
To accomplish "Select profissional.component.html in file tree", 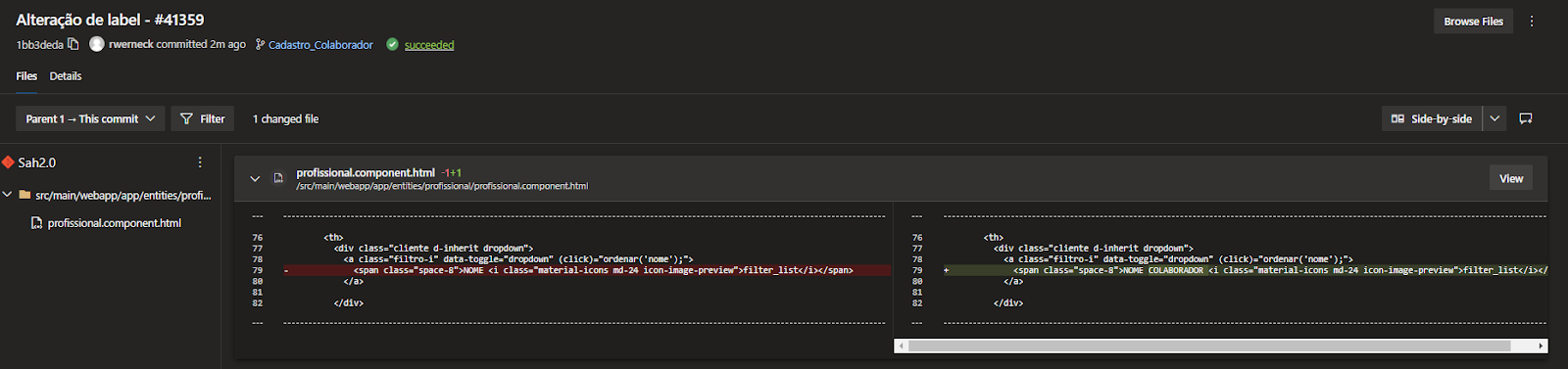I will [115, 223].
